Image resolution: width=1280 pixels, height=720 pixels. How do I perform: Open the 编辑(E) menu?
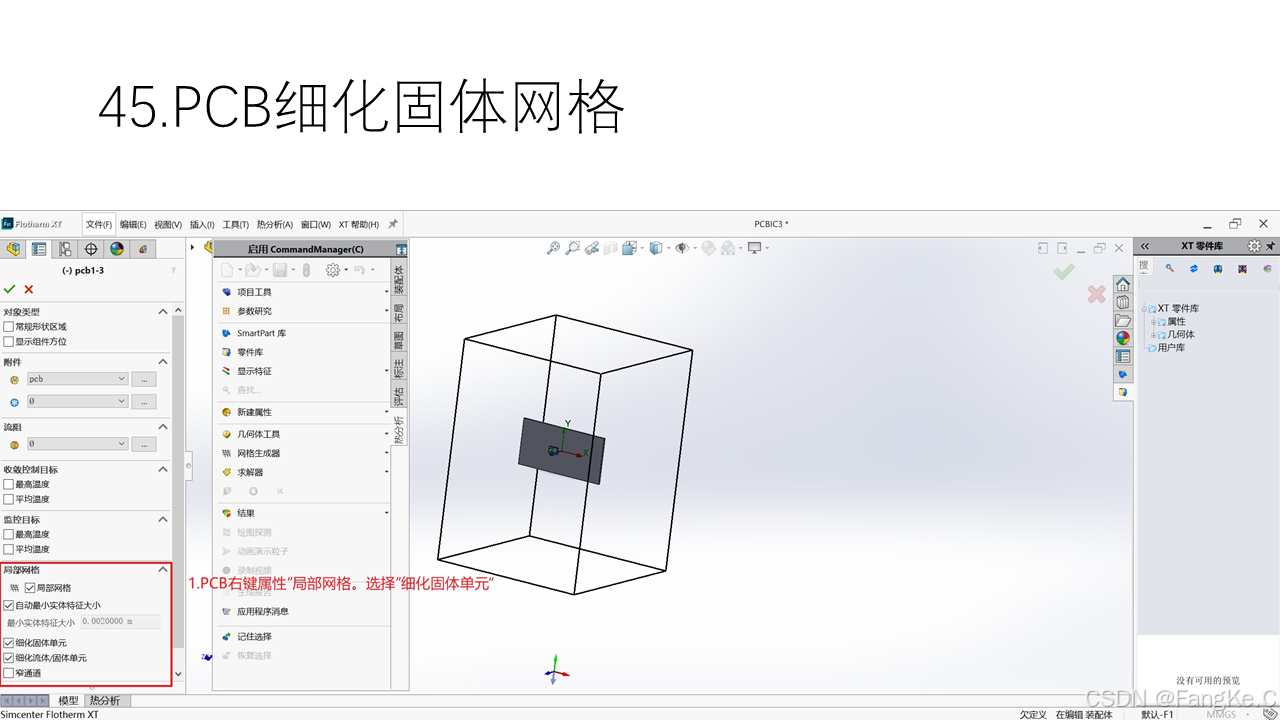pyautogui.click(x=133, y=224)
